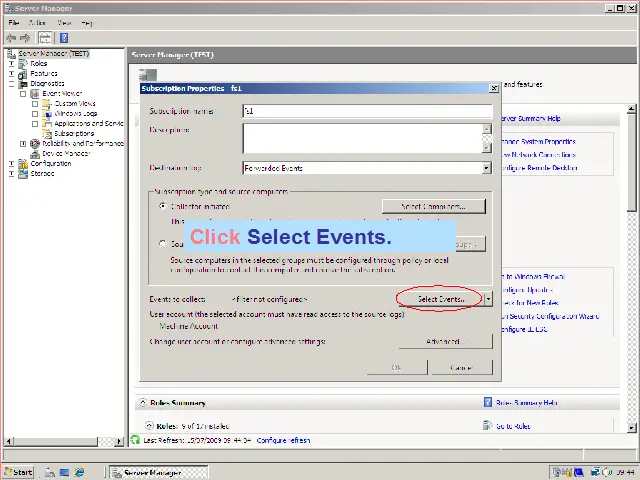Viewport: 640px width, 480px height.
Task: Click the Event Viewer icon
Action: [x=35, y=94]
